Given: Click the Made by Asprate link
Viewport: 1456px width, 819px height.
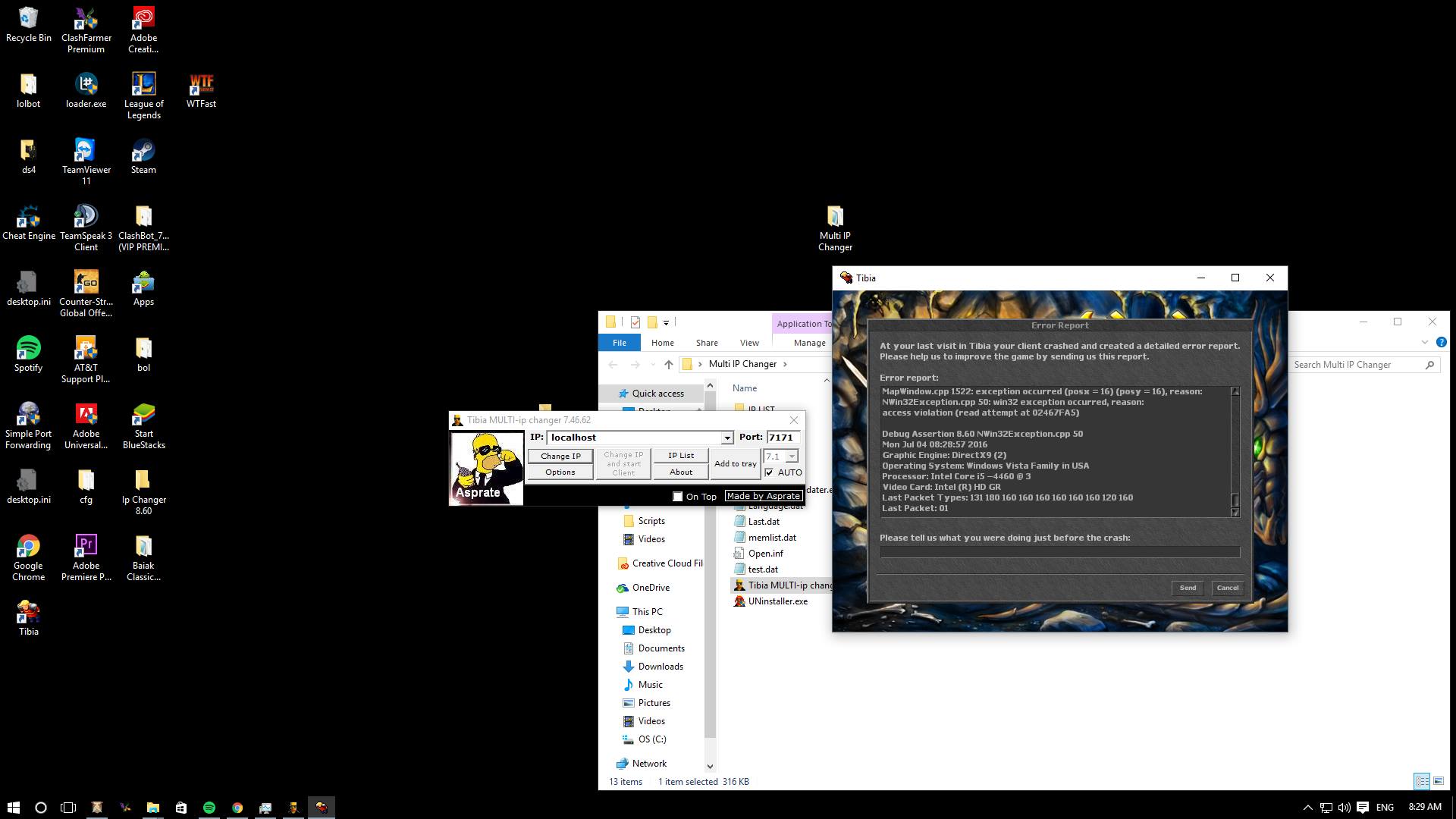Looking at the screenshot, I should click(x=763, y=496).
